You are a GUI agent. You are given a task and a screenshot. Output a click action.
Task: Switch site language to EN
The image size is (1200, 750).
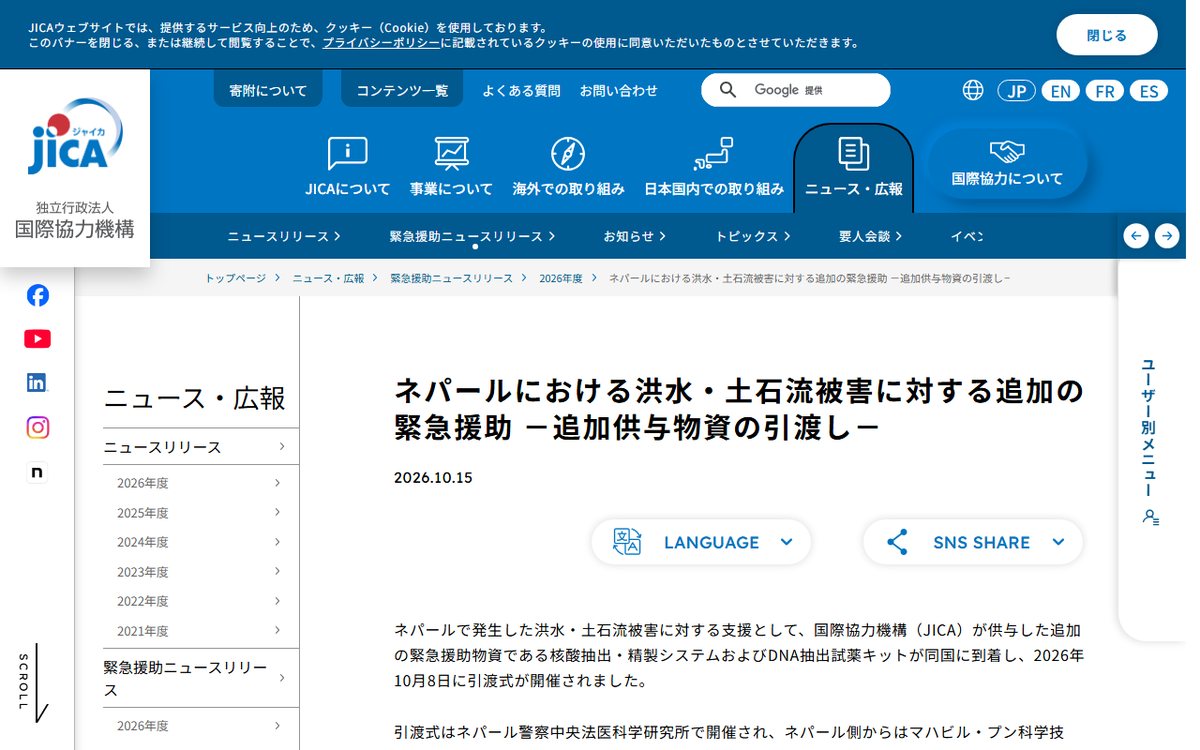tap(1060, 91)
